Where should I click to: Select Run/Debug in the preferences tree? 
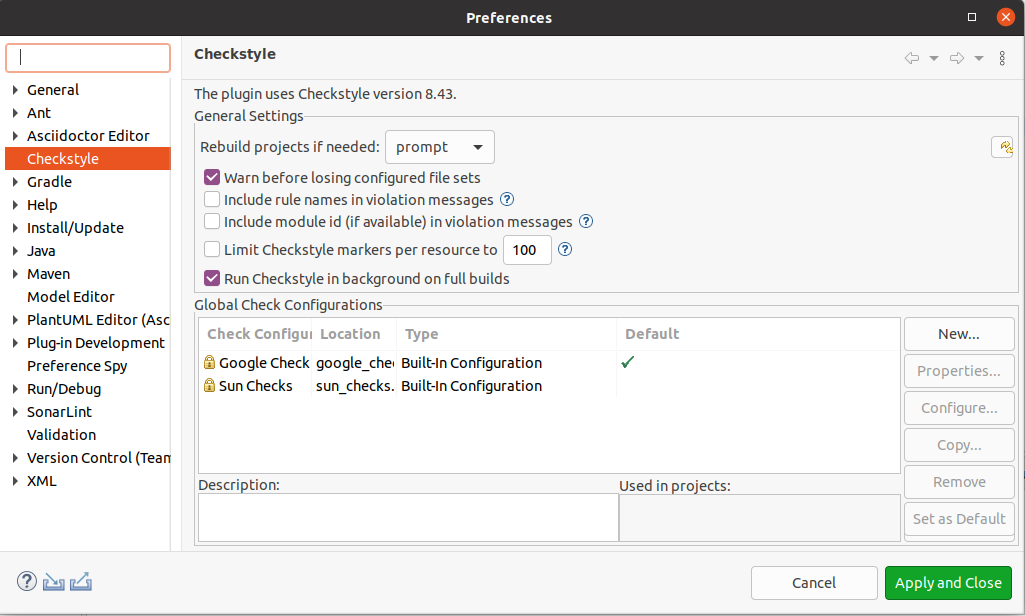pos(64,389)
